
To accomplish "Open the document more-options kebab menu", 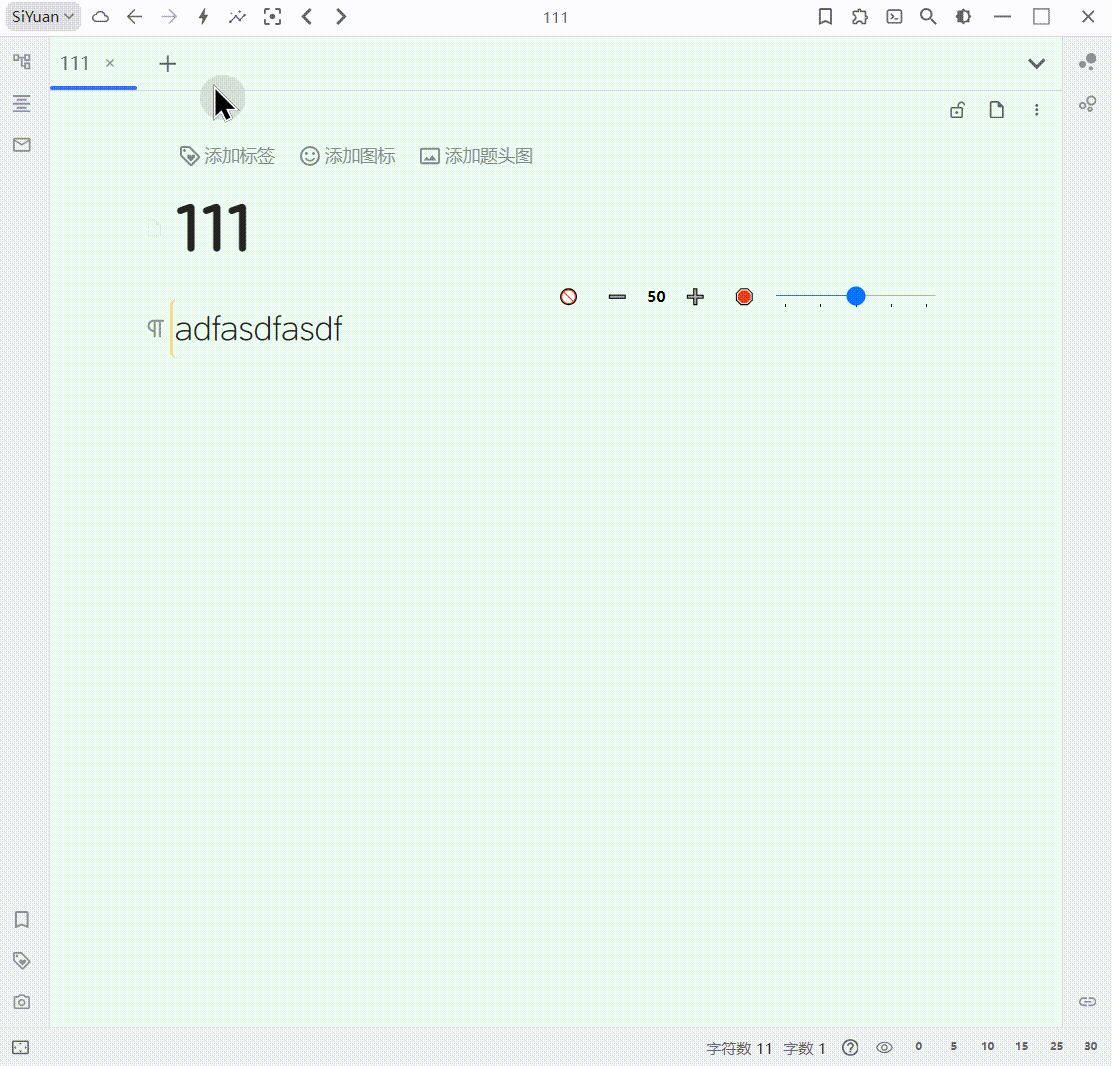I will point(1037,110).
